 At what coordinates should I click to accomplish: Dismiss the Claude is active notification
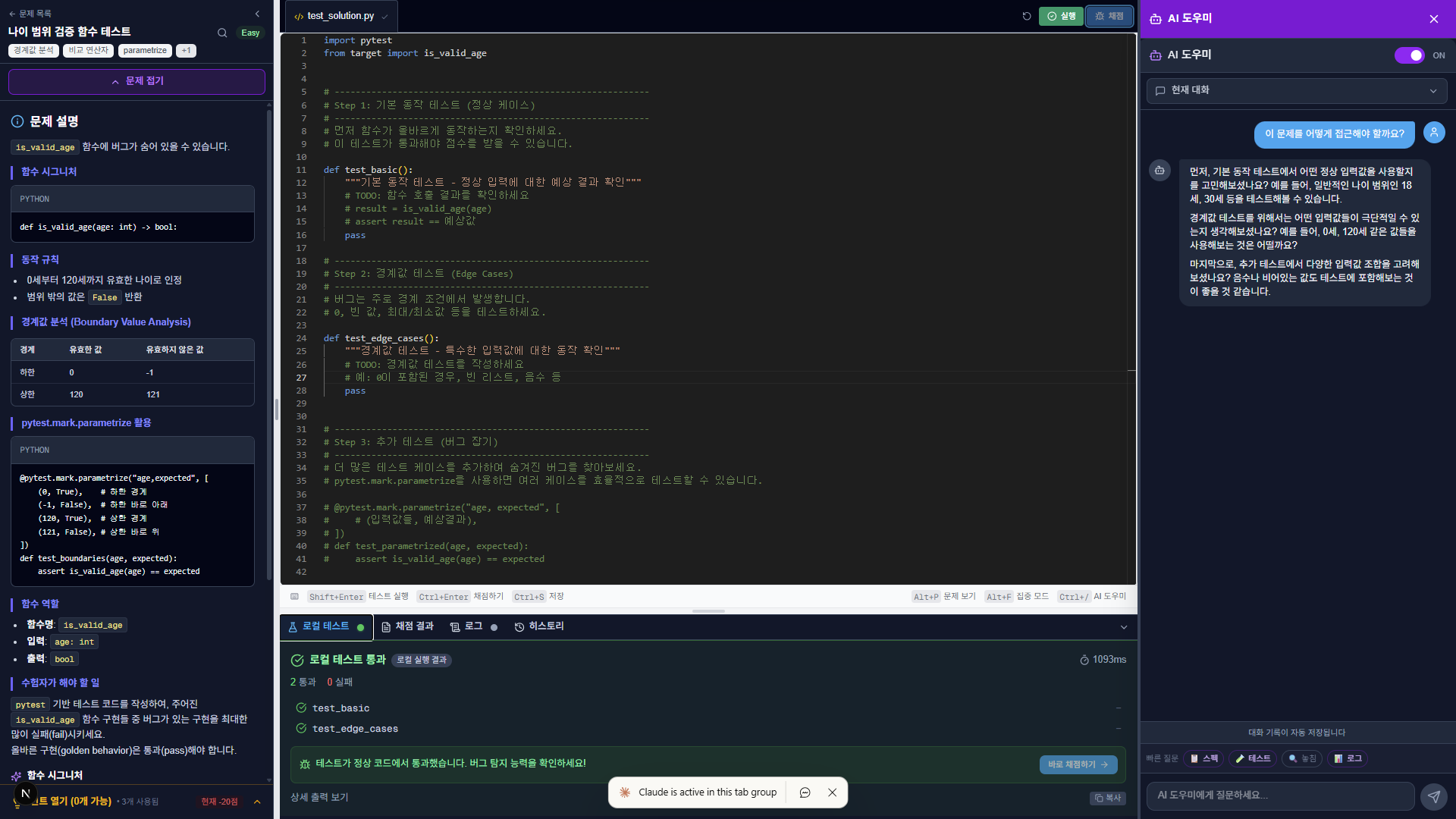pos(832,792)
